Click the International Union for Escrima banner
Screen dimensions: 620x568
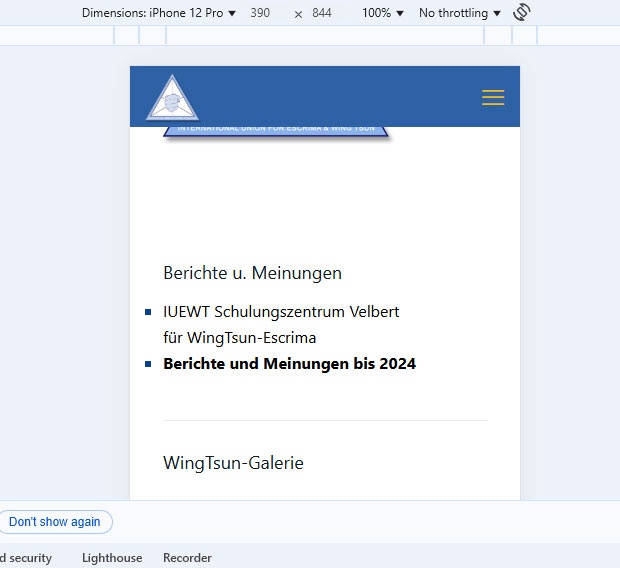pyautogui.click(x=276, y=131)
